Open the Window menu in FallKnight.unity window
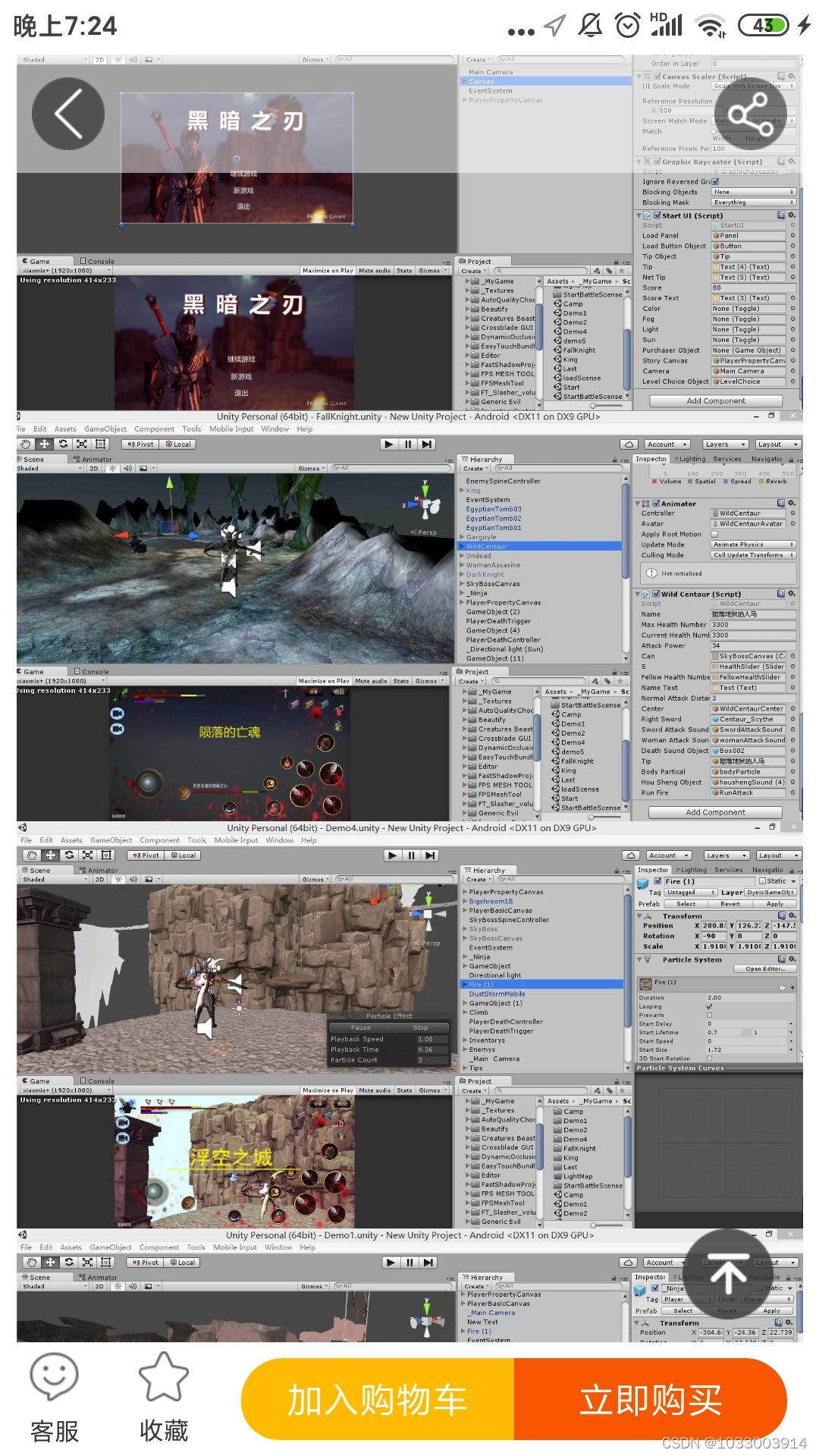 pos(275,429)
